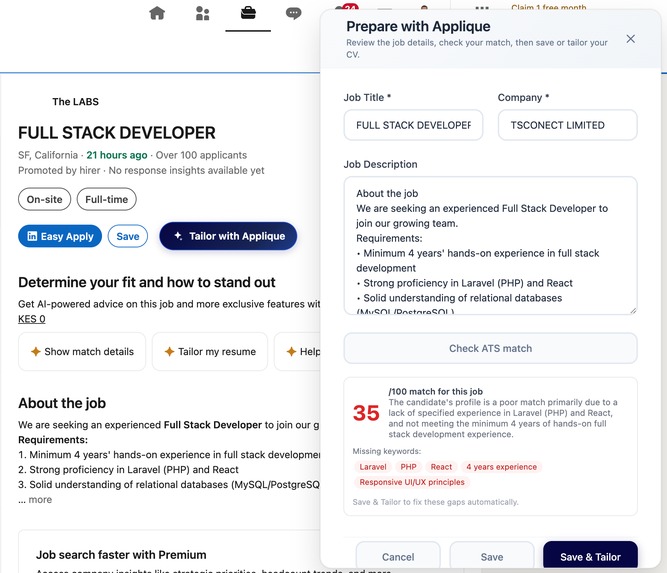
Task: Click the 'About the job' section heading
Action: pos(62,403)
